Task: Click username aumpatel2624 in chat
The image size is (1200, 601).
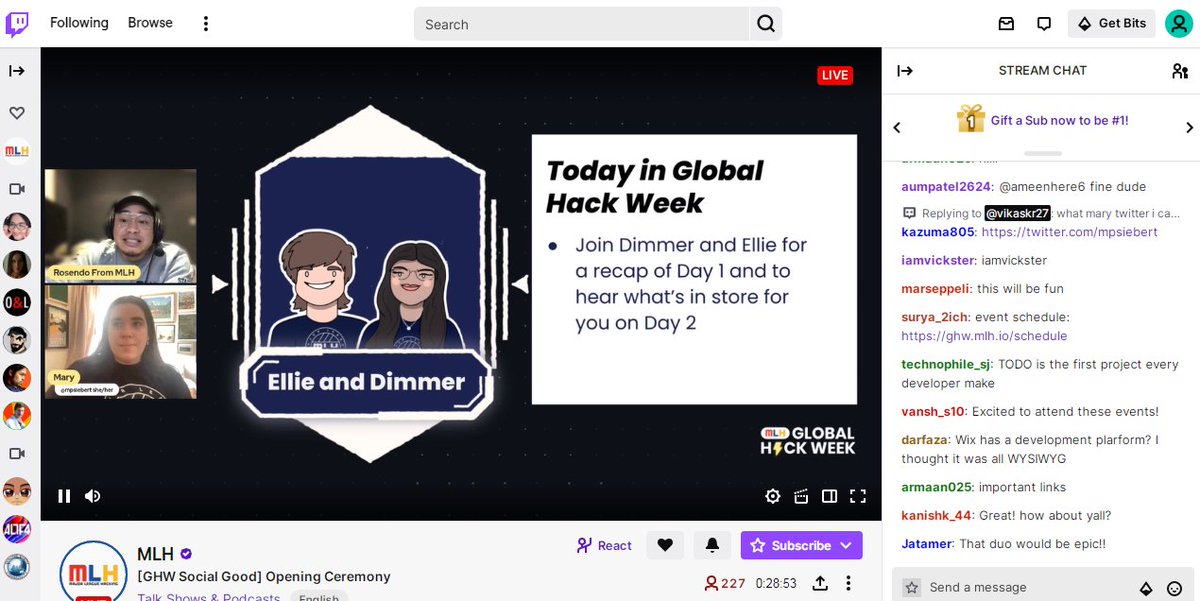Action: coord(946,187)
